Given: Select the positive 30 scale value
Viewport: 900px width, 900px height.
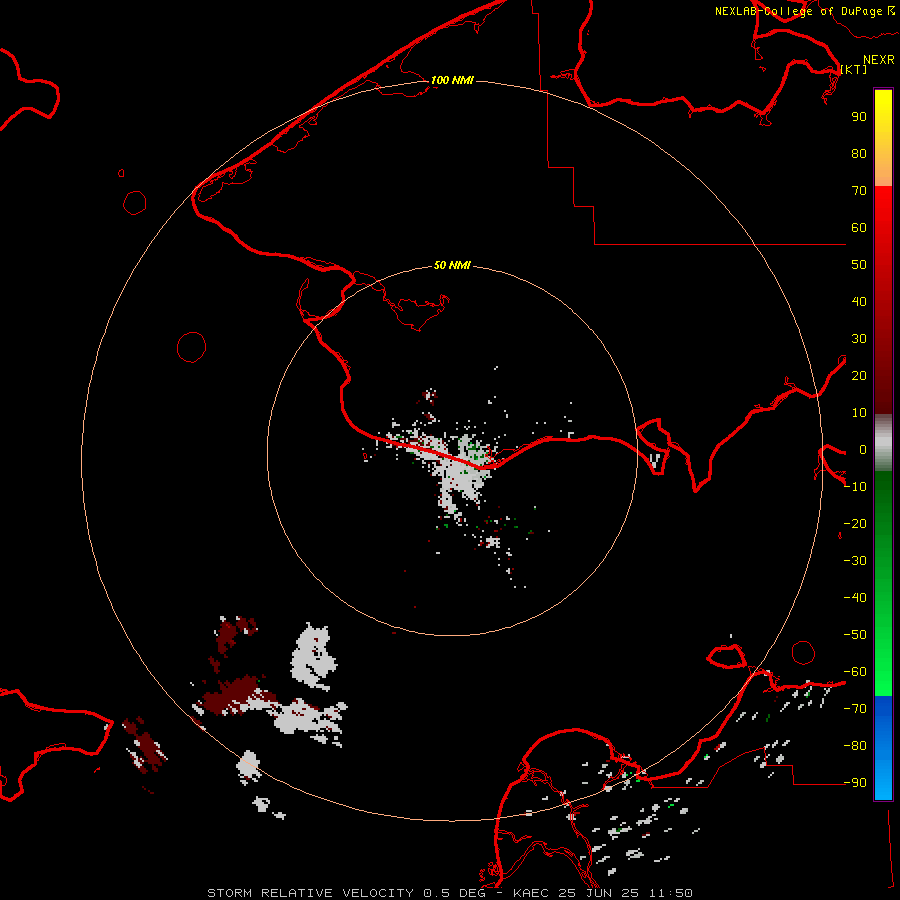Looking at the screenshot, I should pos(859,339).
